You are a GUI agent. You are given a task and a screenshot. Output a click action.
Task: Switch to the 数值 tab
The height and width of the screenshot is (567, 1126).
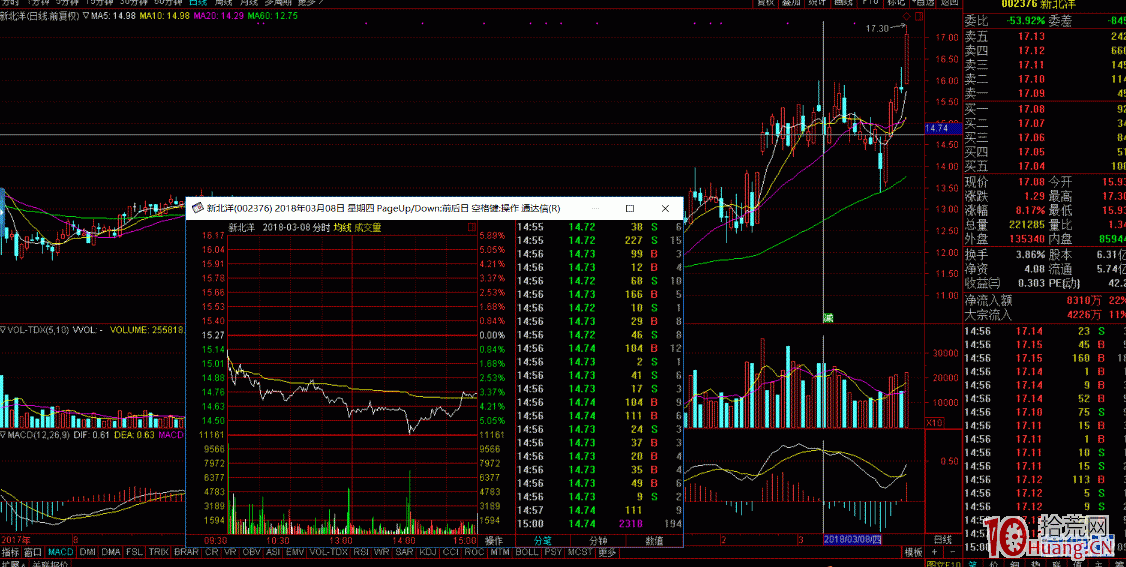coord(653,540)
